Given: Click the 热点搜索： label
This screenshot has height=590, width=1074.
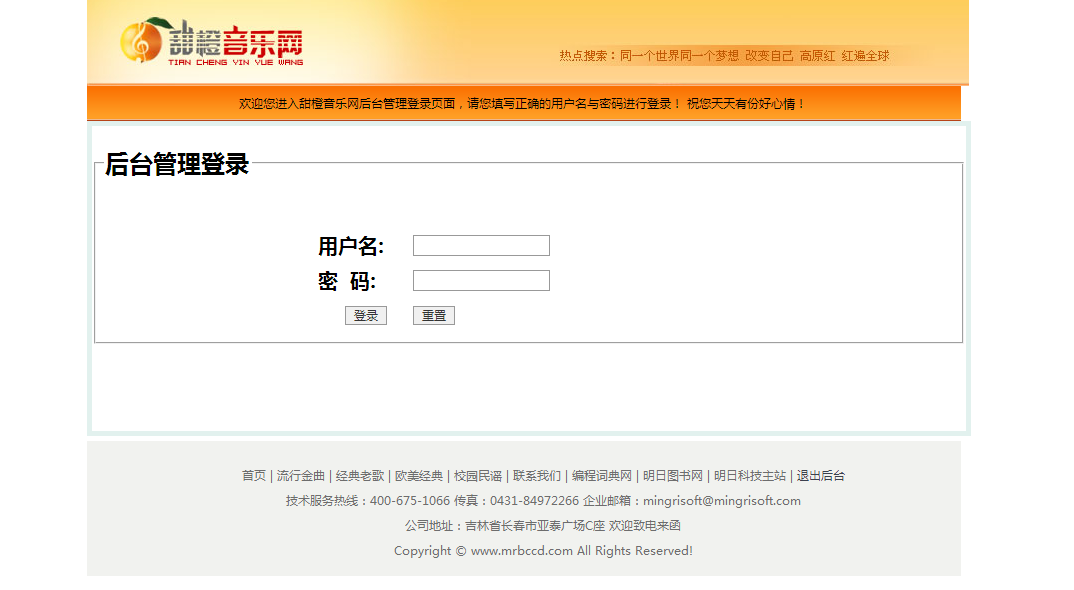Looking at the screenshot, I should click(589, 56).
